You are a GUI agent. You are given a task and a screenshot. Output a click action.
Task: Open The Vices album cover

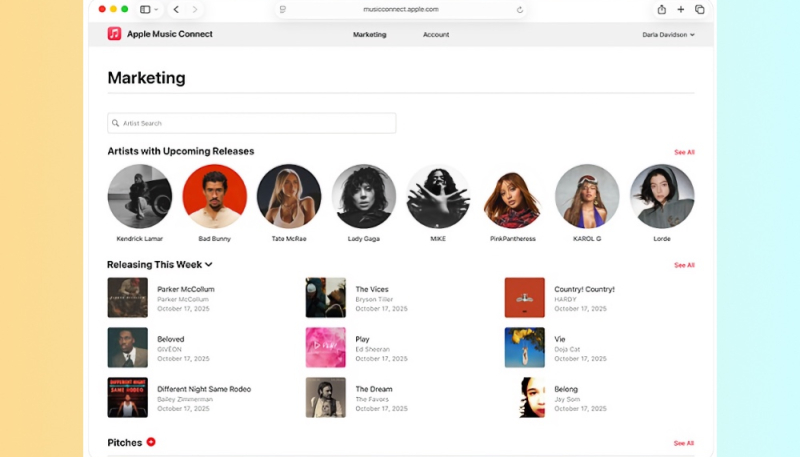coord(326,297)
